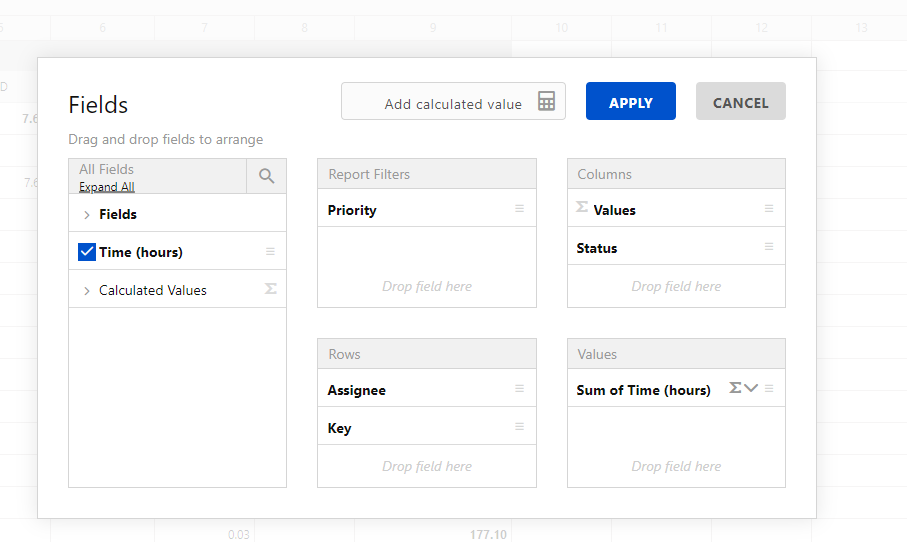The image size is (907, 542).
Task: Click drag handle next to Assignee row
Action: pyautogui.click(x=519, y=389)
